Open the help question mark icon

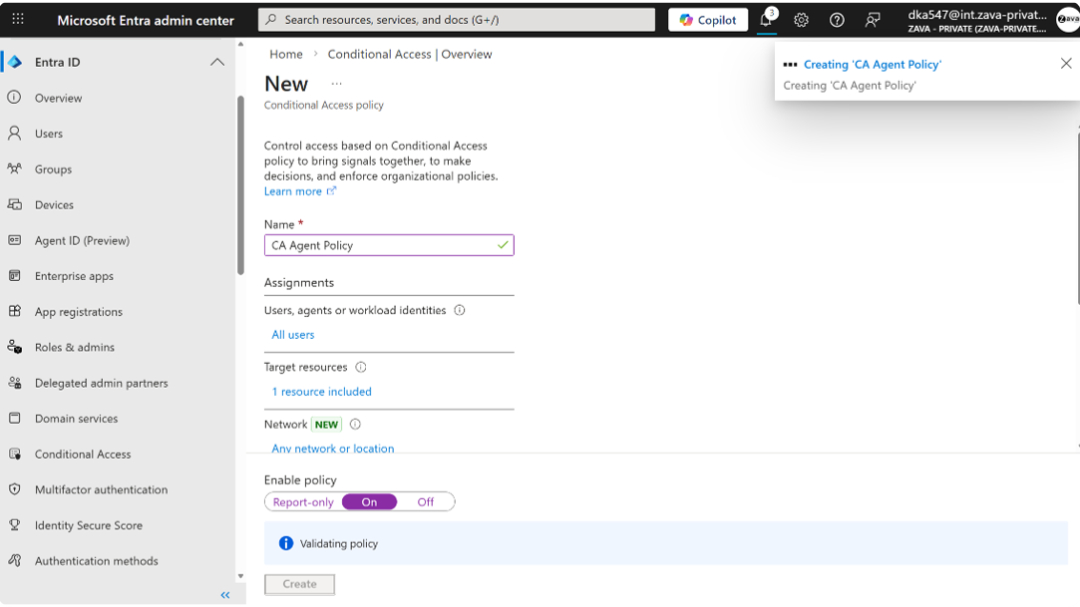[837, 20]
